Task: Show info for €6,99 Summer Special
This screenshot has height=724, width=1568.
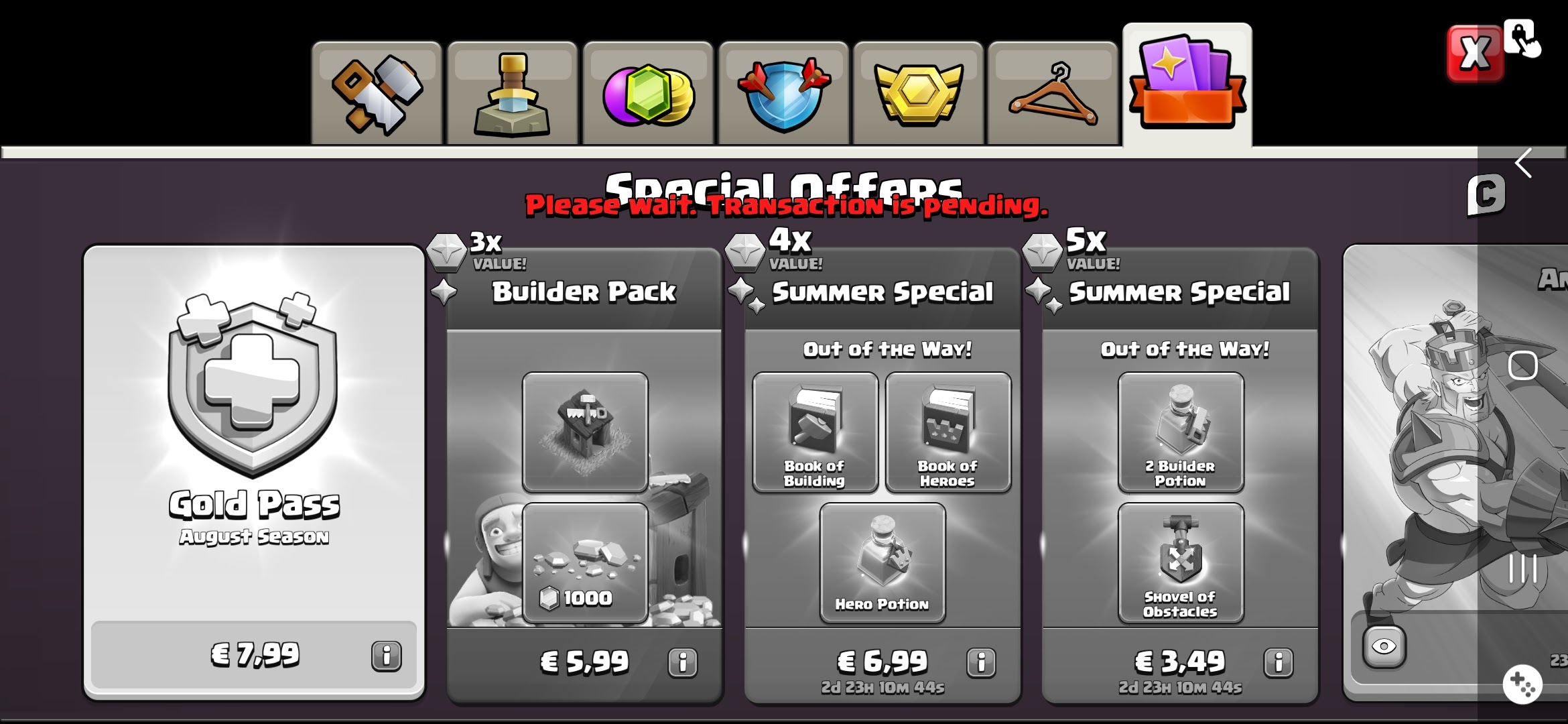Action: (981, 662)
